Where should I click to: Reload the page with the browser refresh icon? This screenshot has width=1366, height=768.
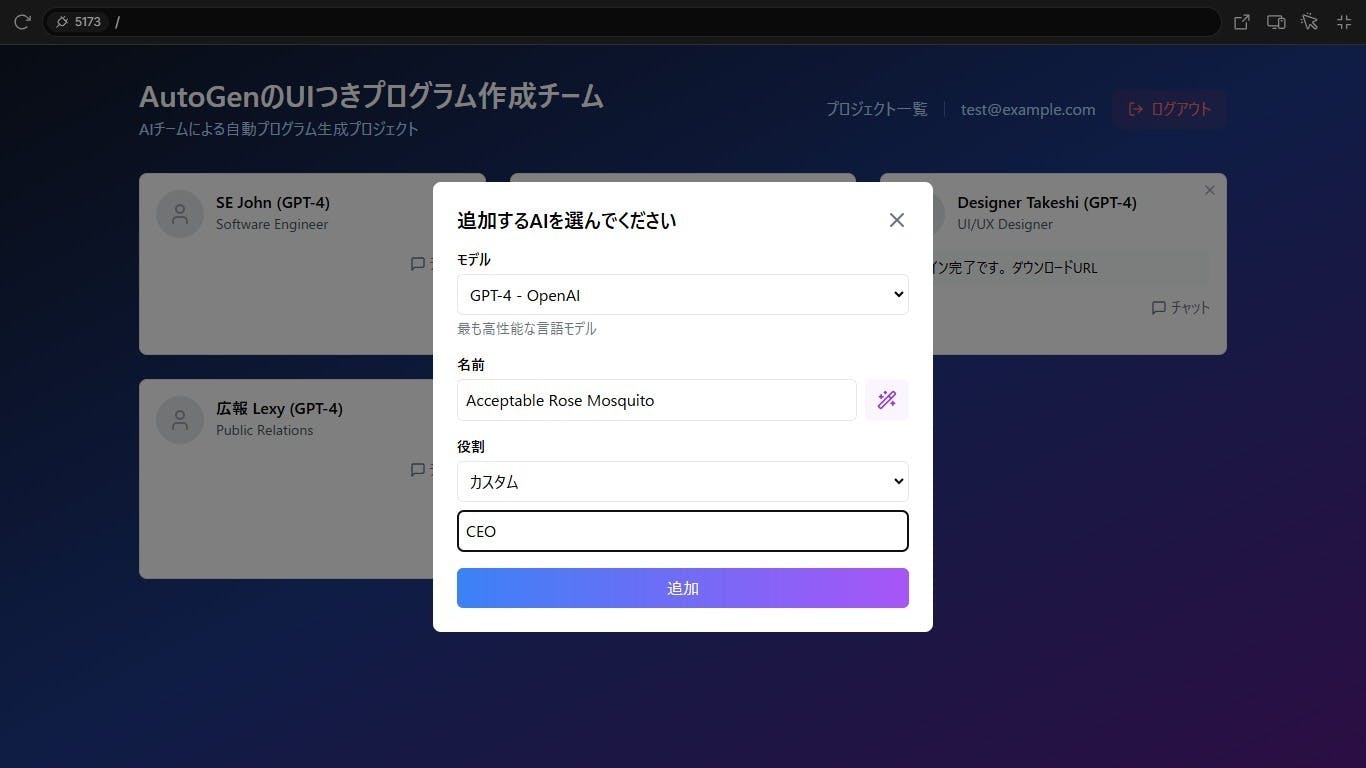click(x=22, y=21)
